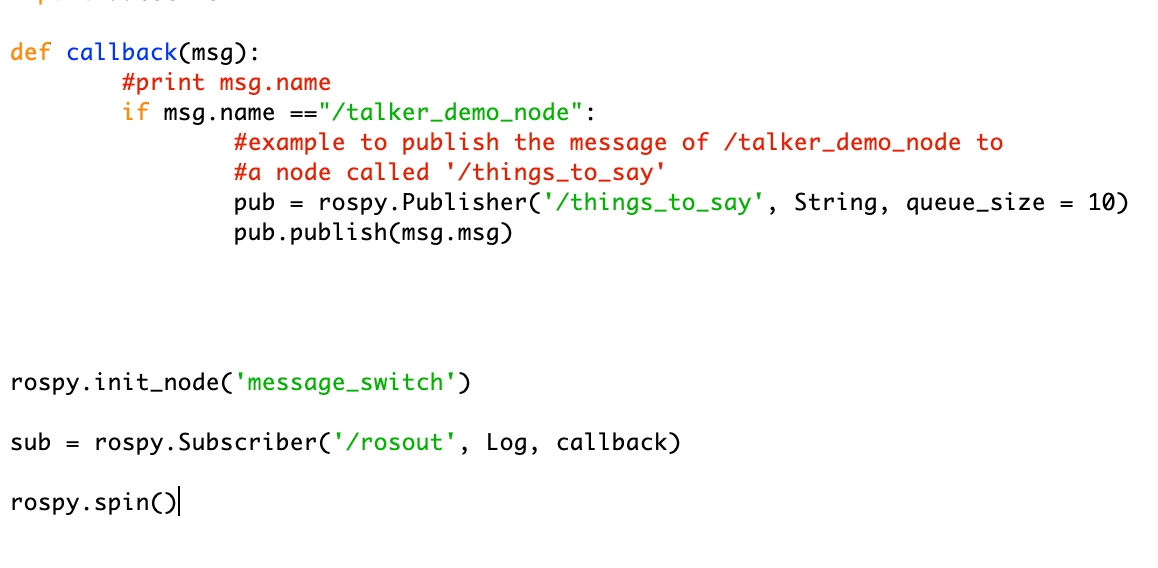Click the '#example to publish the message' comment
This screenshot has height=568, width=1158.
coord(618,143)
